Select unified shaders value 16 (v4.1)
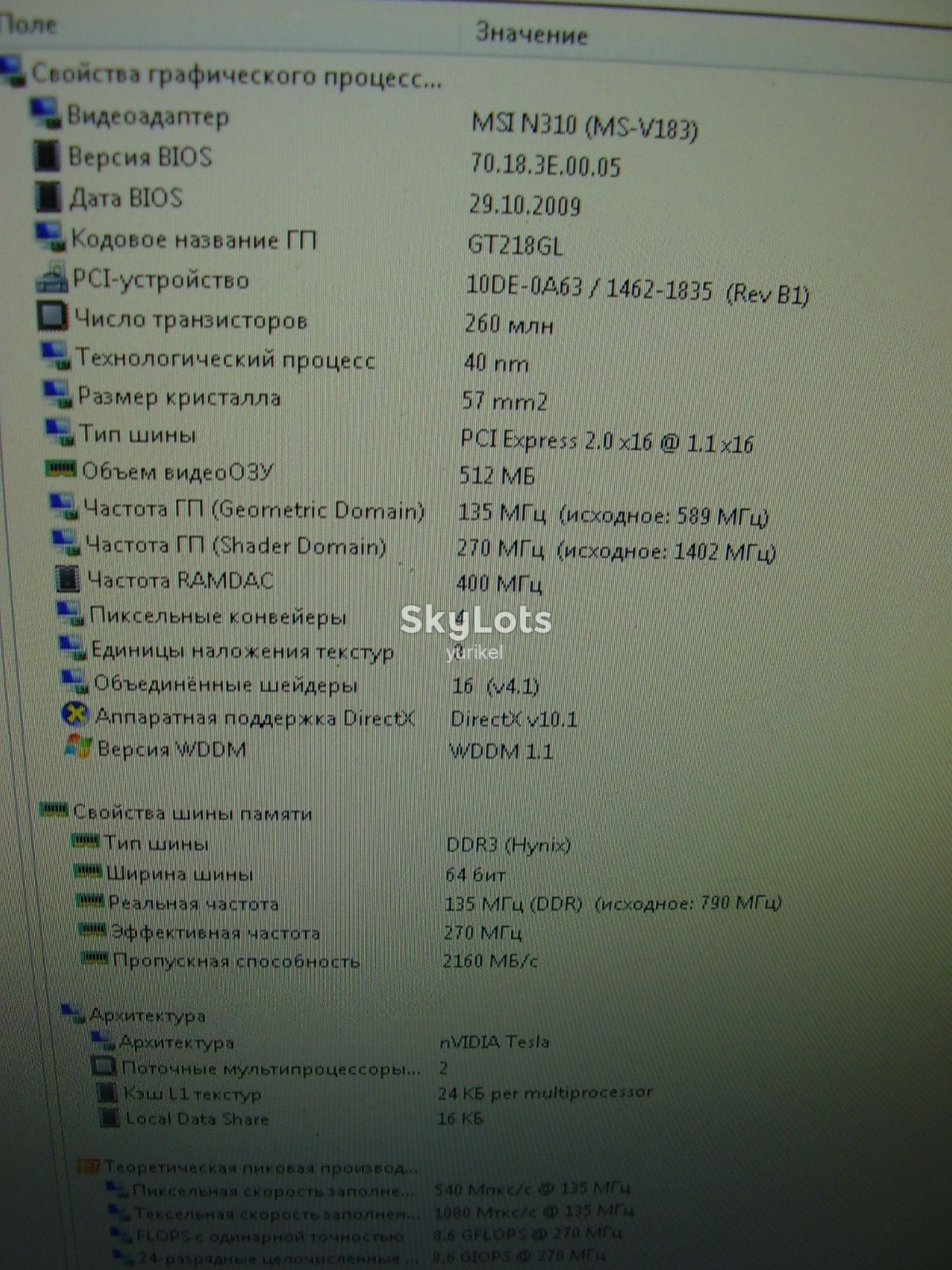The width and height of the screenshot is (952, 1270). coord(495,685)
